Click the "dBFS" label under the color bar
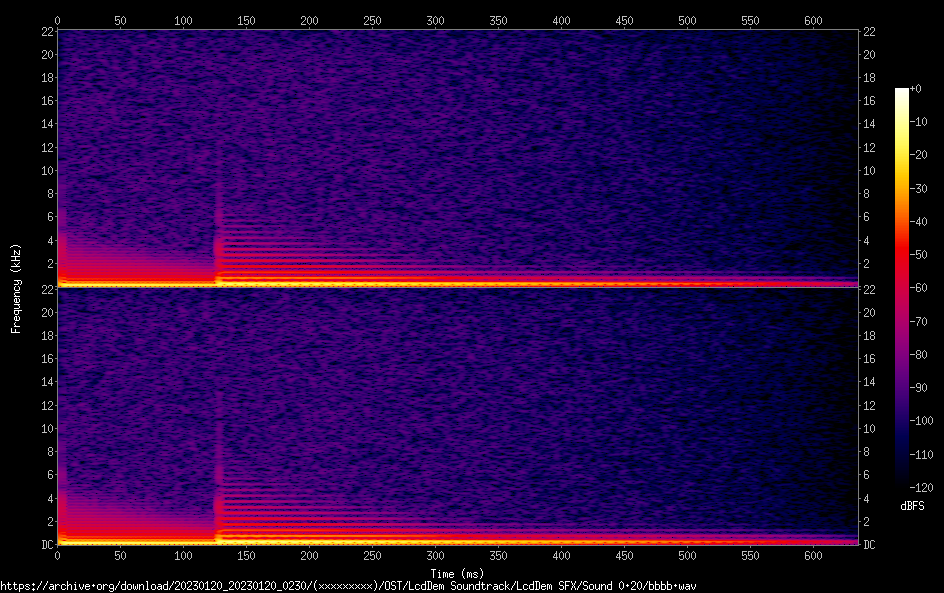Viewport: 944px width, 593px height. [911, 507]
